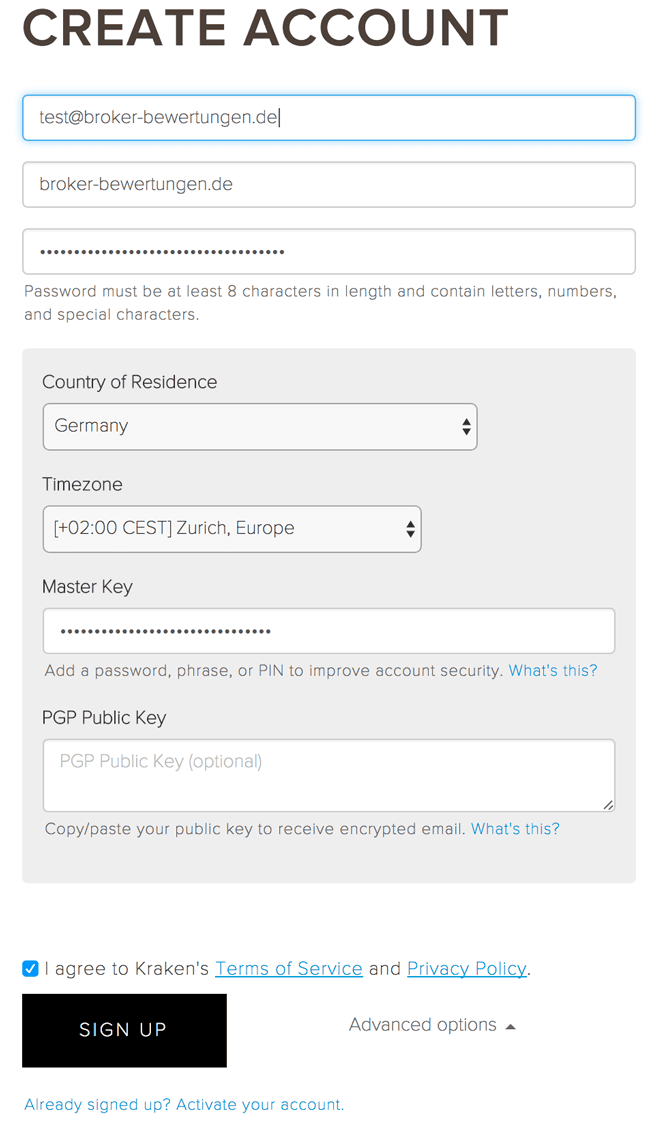Image resolution: width=650 pixels, height=1132 pixels.
Task: Click the Germany dropdown arrow icon
Action: (467, 427)
